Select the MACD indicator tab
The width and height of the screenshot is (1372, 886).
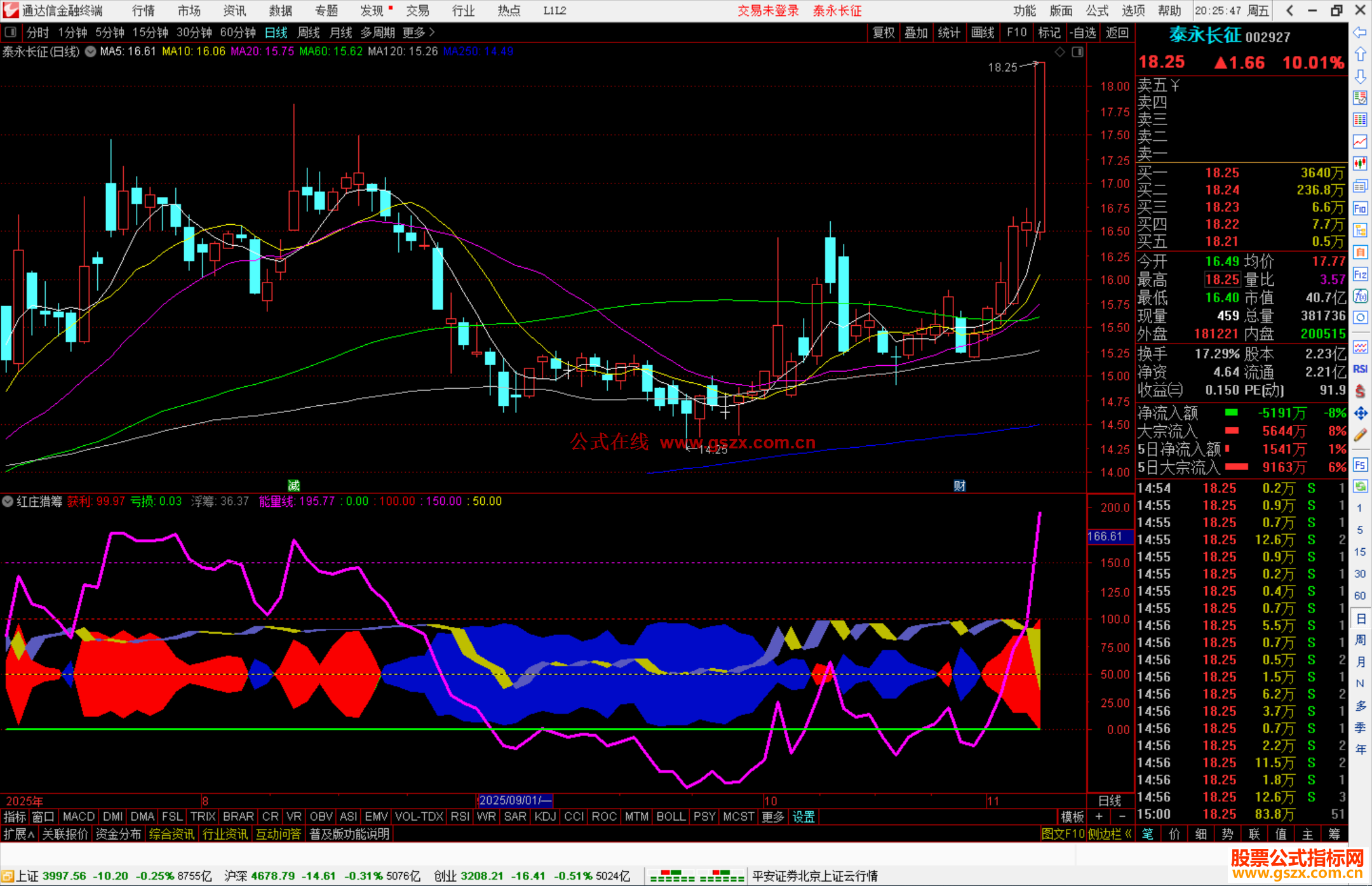point(79,817)
